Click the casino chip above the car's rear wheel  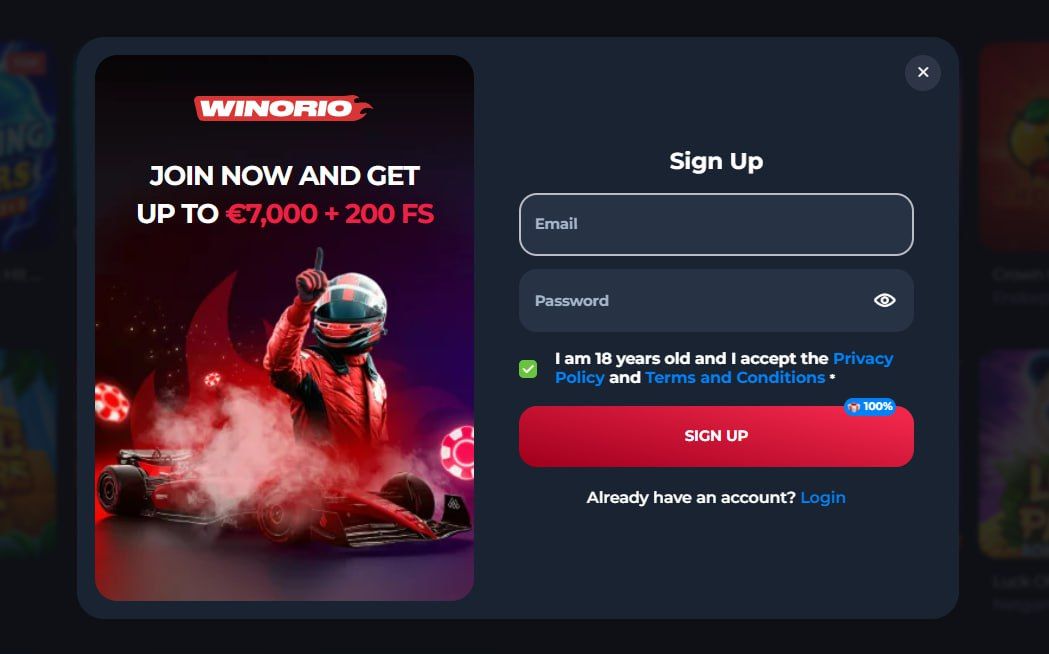(112, 402)
